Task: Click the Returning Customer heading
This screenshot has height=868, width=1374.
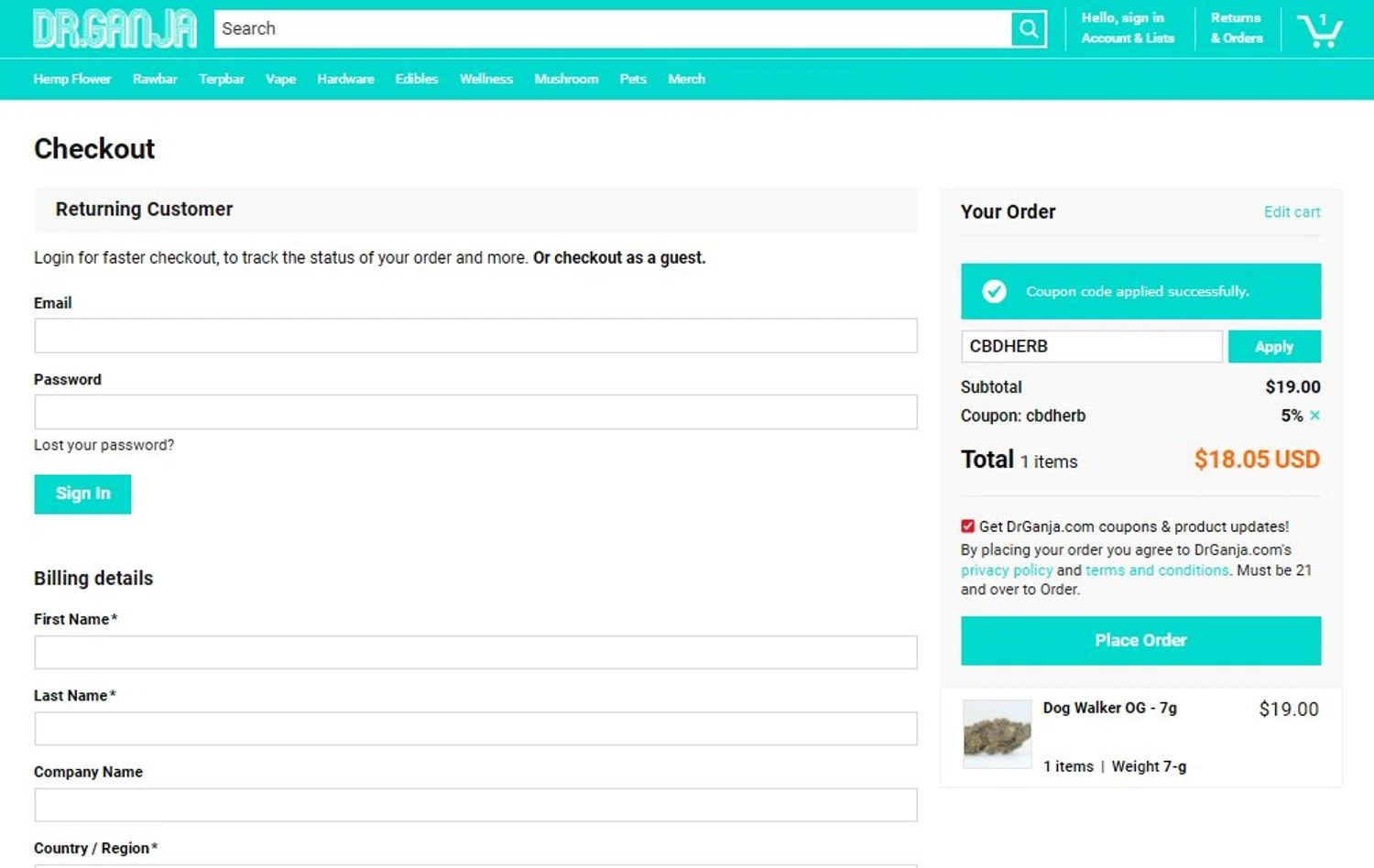Action: point(144,209)
